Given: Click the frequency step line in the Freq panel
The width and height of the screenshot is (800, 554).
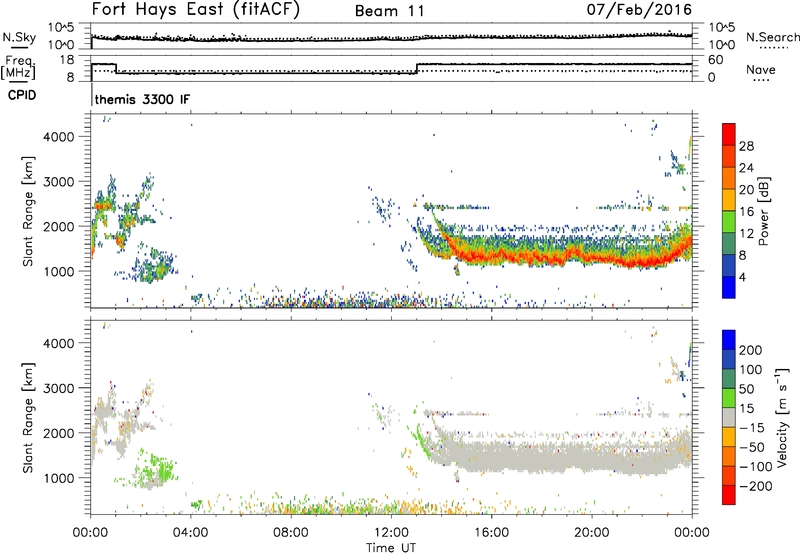Looking at the screenshot, I should pyautogui.click(x=391, y=68).
